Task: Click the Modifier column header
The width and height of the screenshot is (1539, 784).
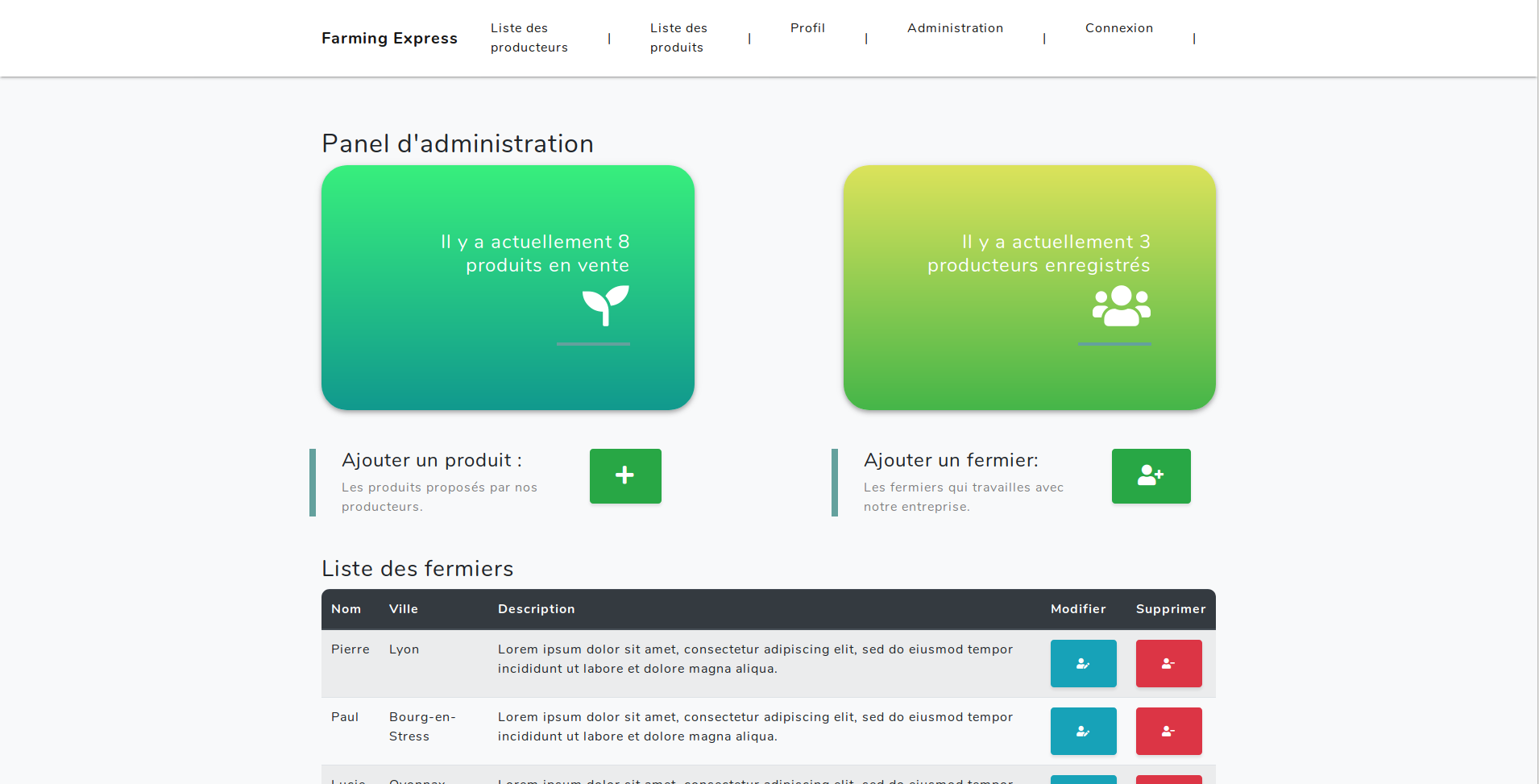Action: tap(1078, 609)
